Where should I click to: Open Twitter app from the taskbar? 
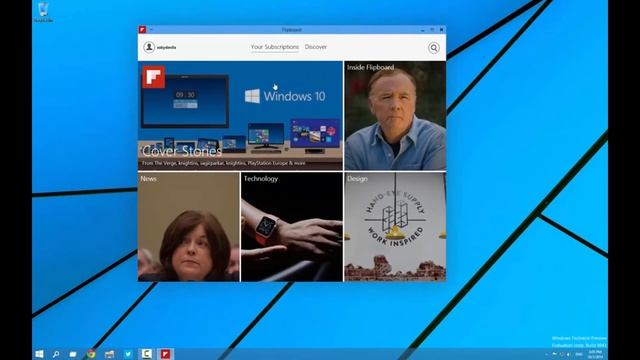(x=128, y=354)
